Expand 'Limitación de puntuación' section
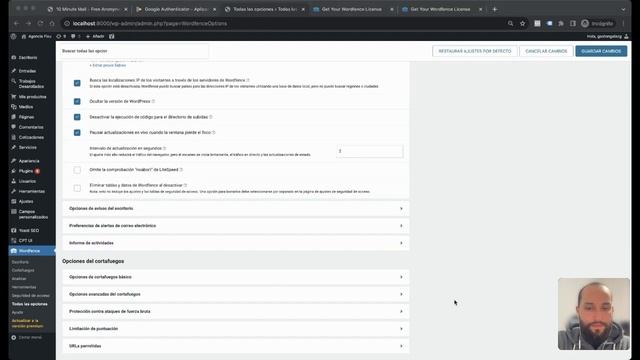This screenshot has width=640, height=360. (236, 329)
